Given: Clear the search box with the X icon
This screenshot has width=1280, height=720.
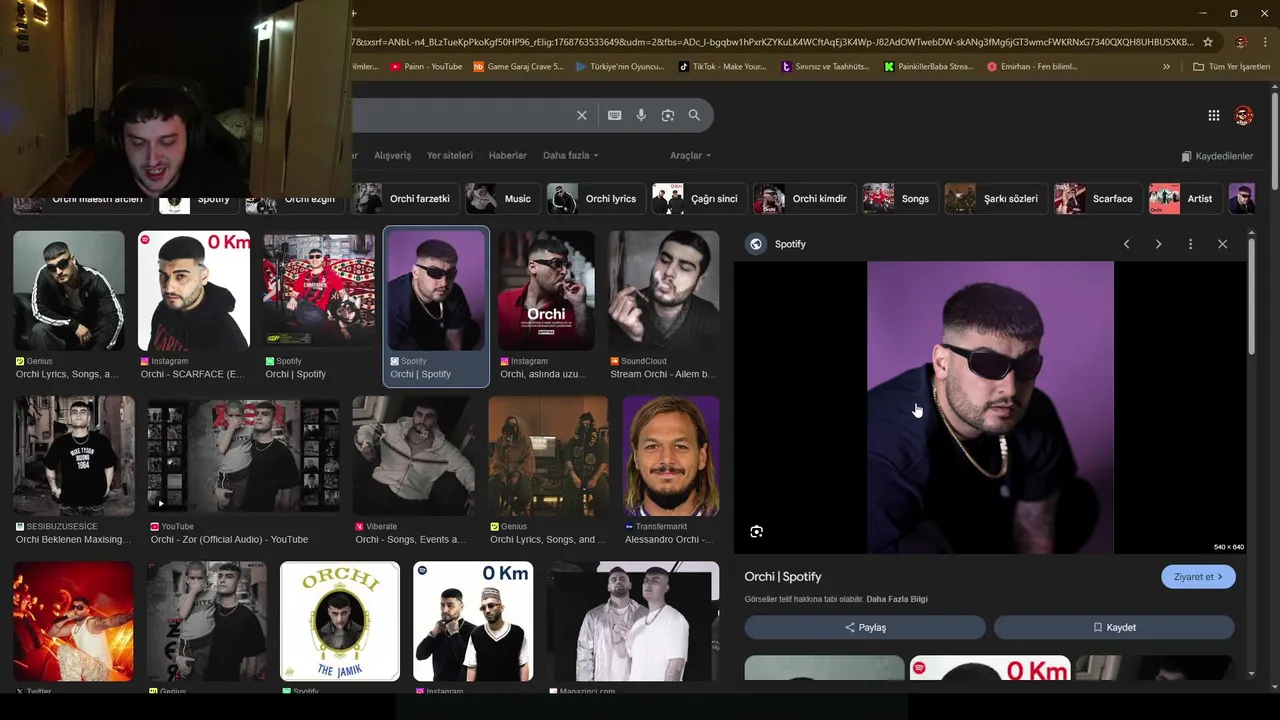Looking at the screenshot, I should [x=582, y=115].
